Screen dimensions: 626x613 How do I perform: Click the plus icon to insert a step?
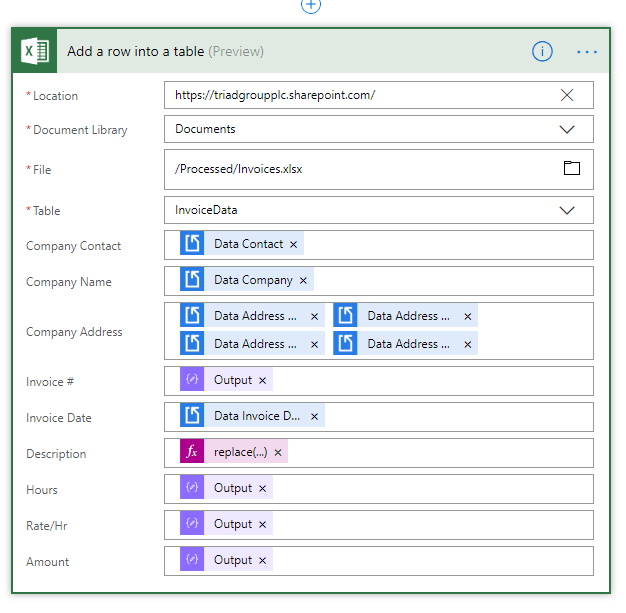[311, 6]
